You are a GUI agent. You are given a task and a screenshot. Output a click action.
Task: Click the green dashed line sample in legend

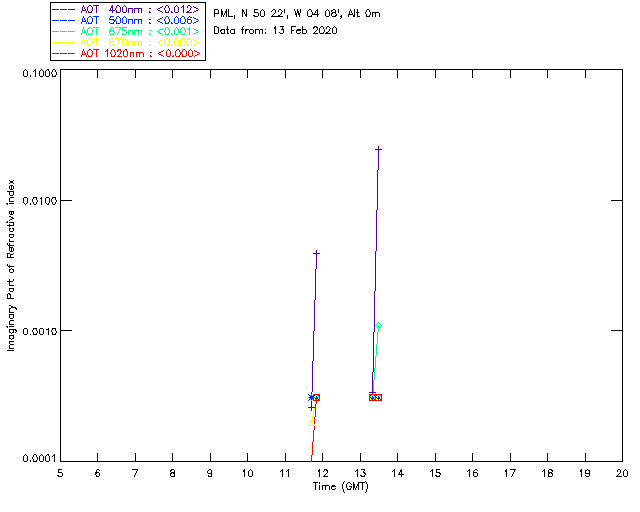[64, 31]
